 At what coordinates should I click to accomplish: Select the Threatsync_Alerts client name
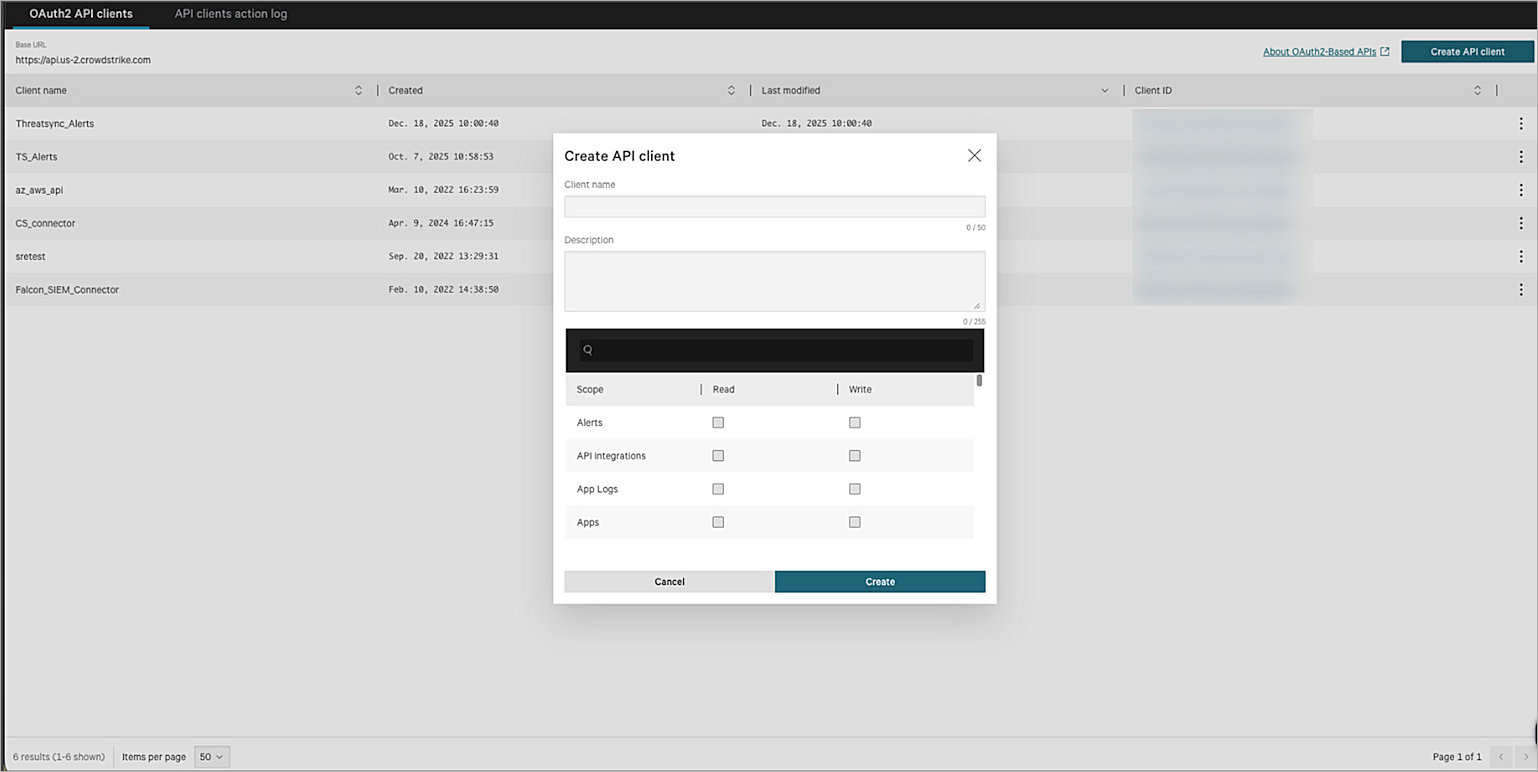point(55,124)
